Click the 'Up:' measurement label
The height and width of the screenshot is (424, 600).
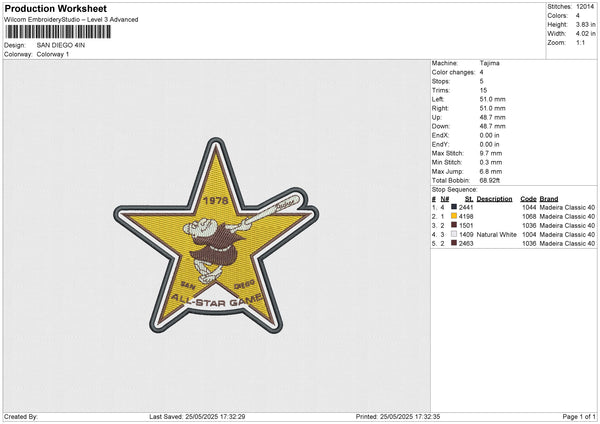coord(437,117)
